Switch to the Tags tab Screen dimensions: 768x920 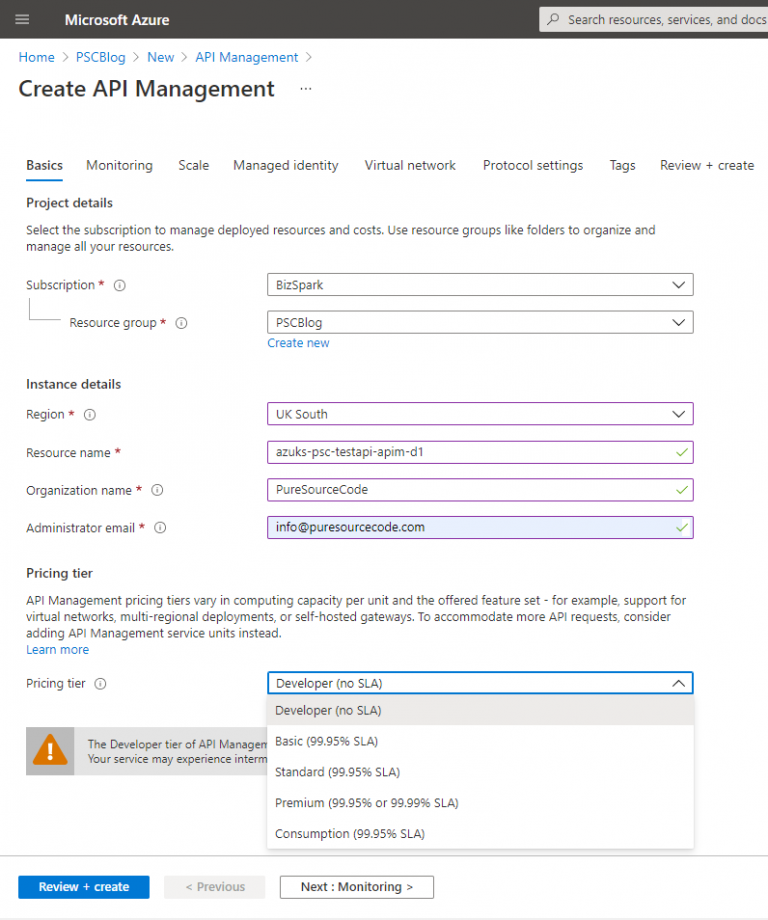coord(622,165)
